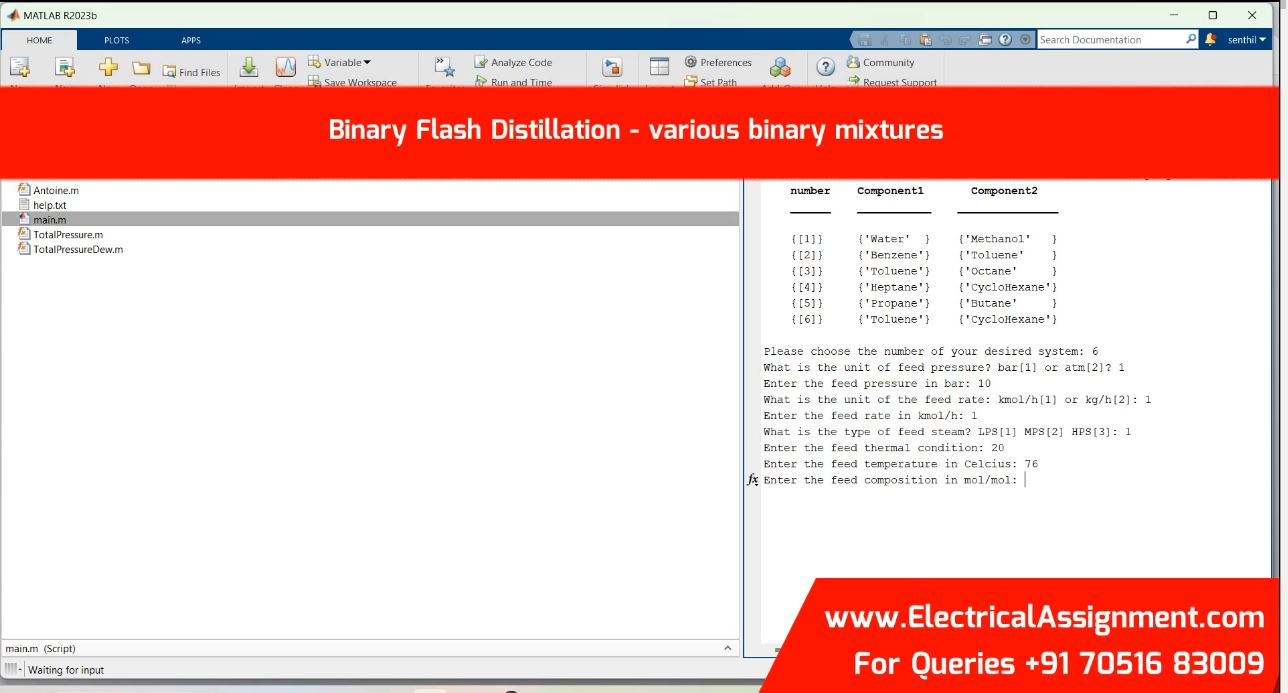Click the notifications bell icon
The width and height of the screenshot is (1288, 693).
[1212, 40]
